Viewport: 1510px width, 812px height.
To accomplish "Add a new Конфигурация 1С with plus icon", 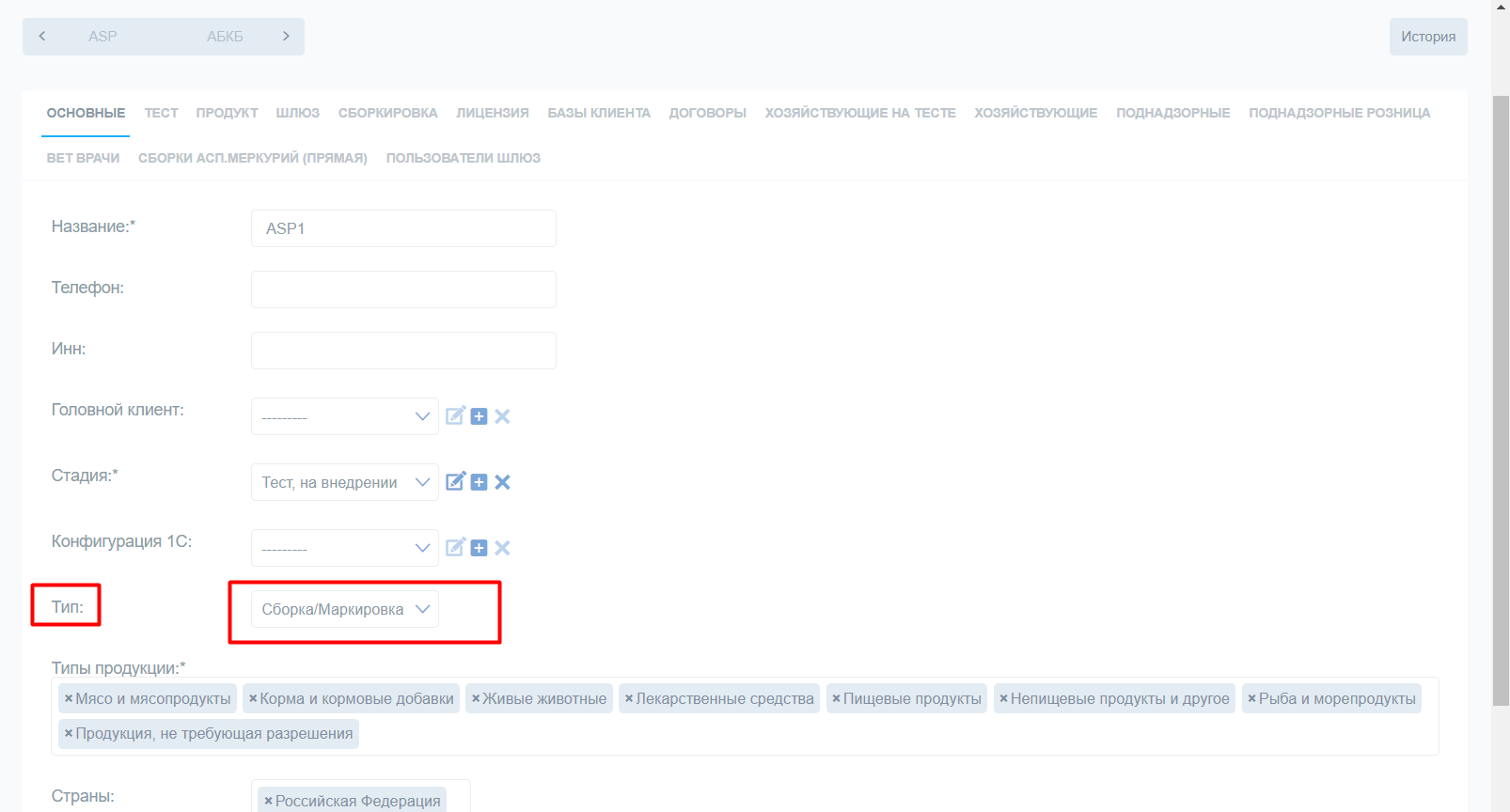I will point(479,548).
